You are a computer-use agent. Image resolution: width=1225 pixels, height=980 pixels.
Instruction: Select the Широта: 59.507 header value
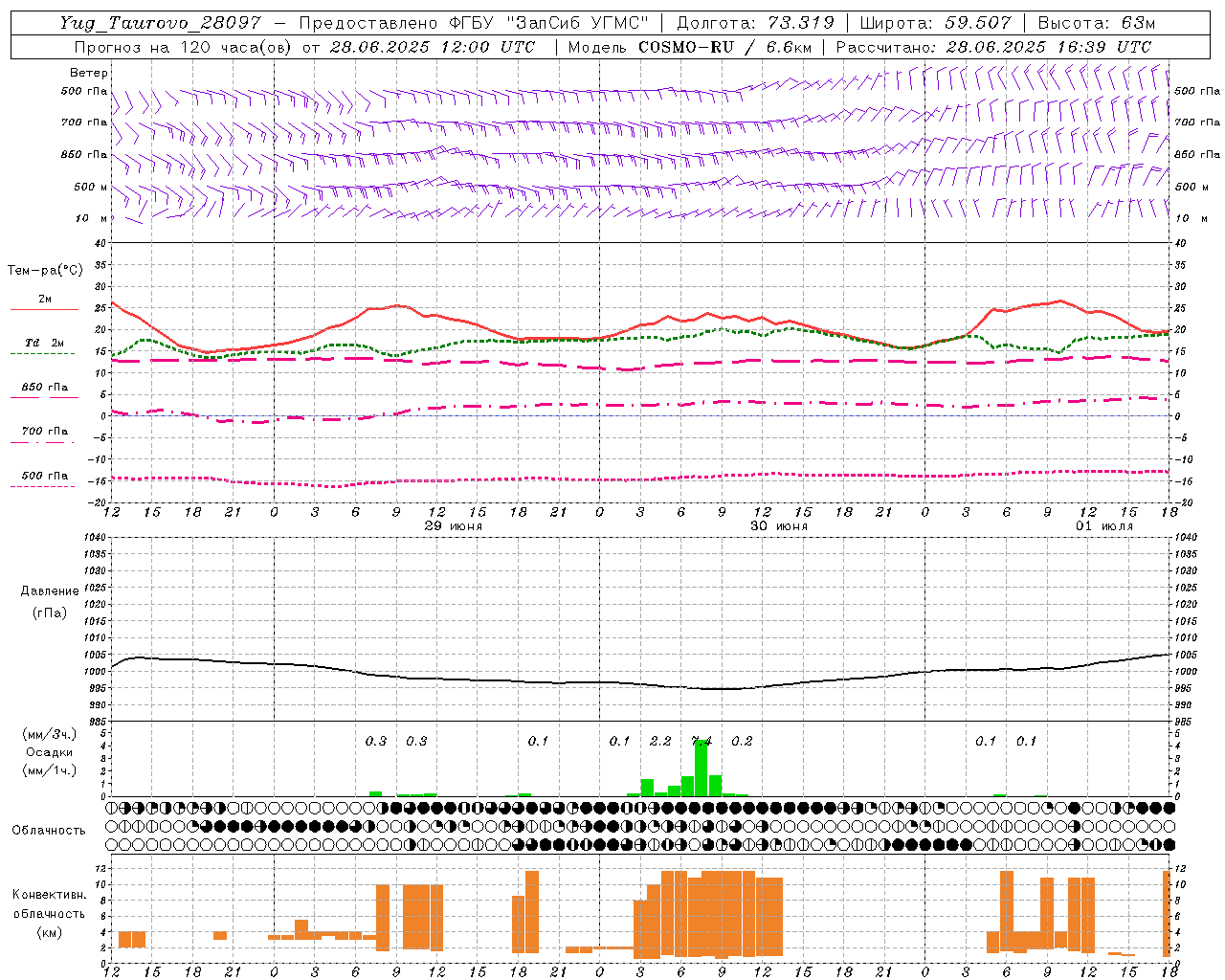(x=935, y=23)
